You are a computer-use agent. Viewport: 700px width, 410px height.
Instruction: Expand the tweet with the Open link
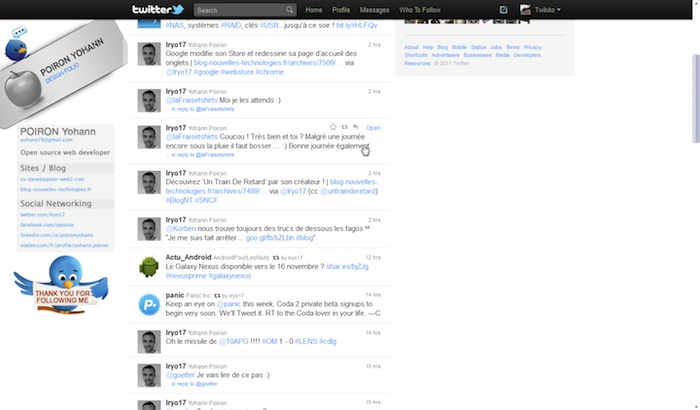373,128
